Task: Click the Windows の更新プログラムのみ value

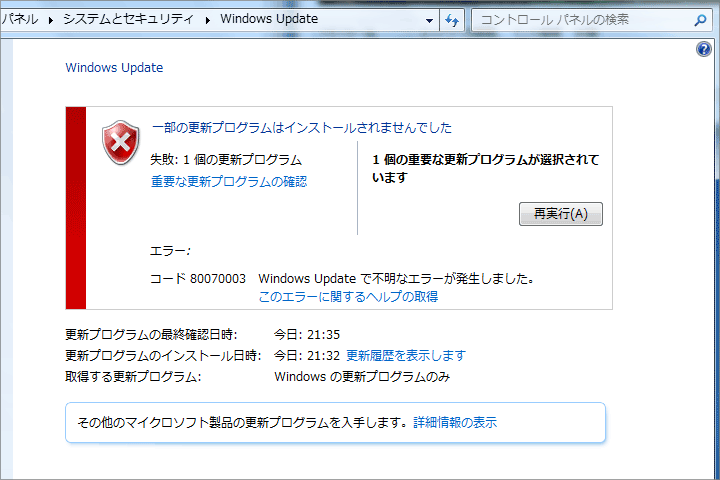Action: [362, 377]
